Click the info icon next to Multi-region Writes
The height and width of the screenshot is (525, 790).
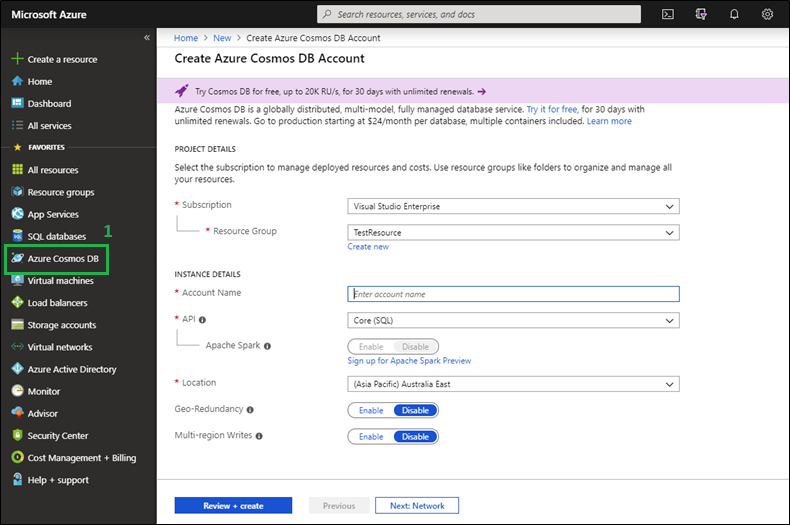[x=258, y=436]
